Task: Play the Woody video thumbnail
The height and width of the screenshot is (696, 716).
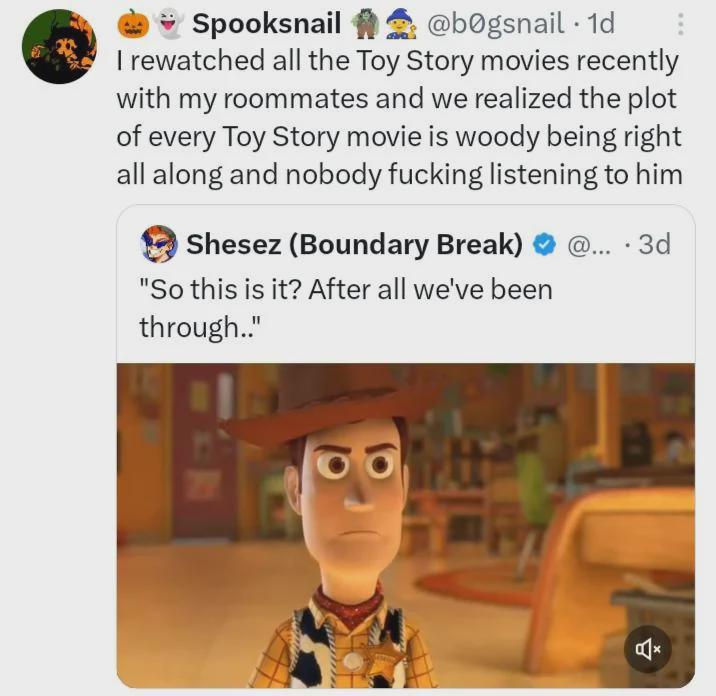Action: point(405,525)
